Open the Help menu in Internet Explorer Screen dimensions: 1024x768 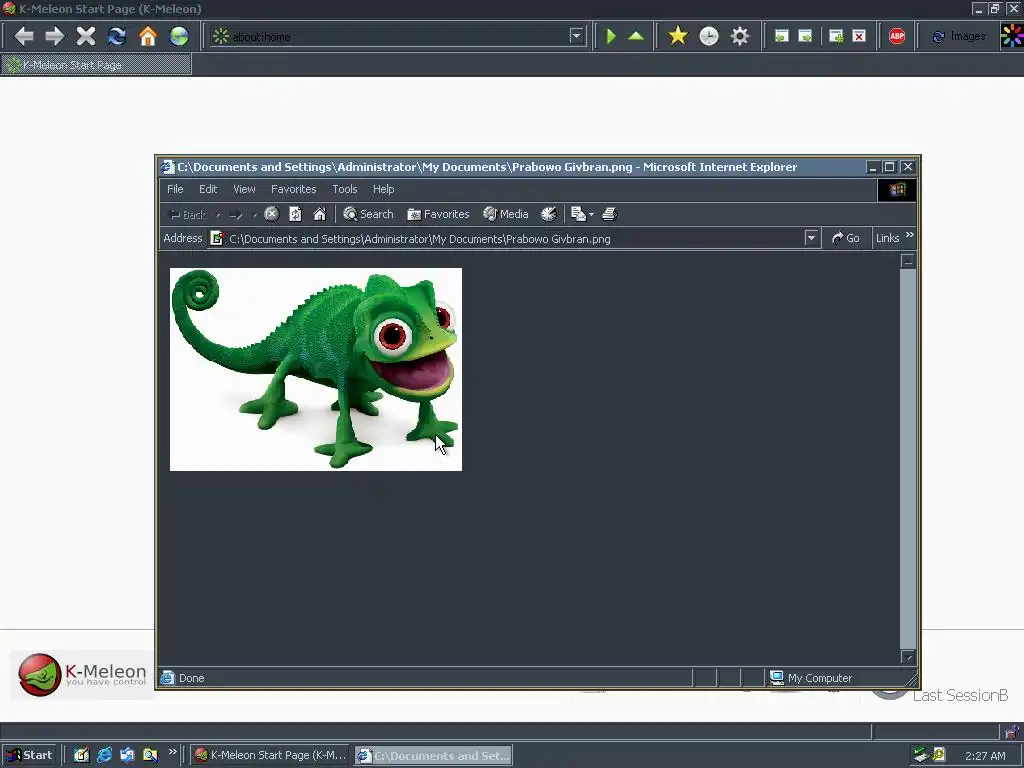point(383,189)
